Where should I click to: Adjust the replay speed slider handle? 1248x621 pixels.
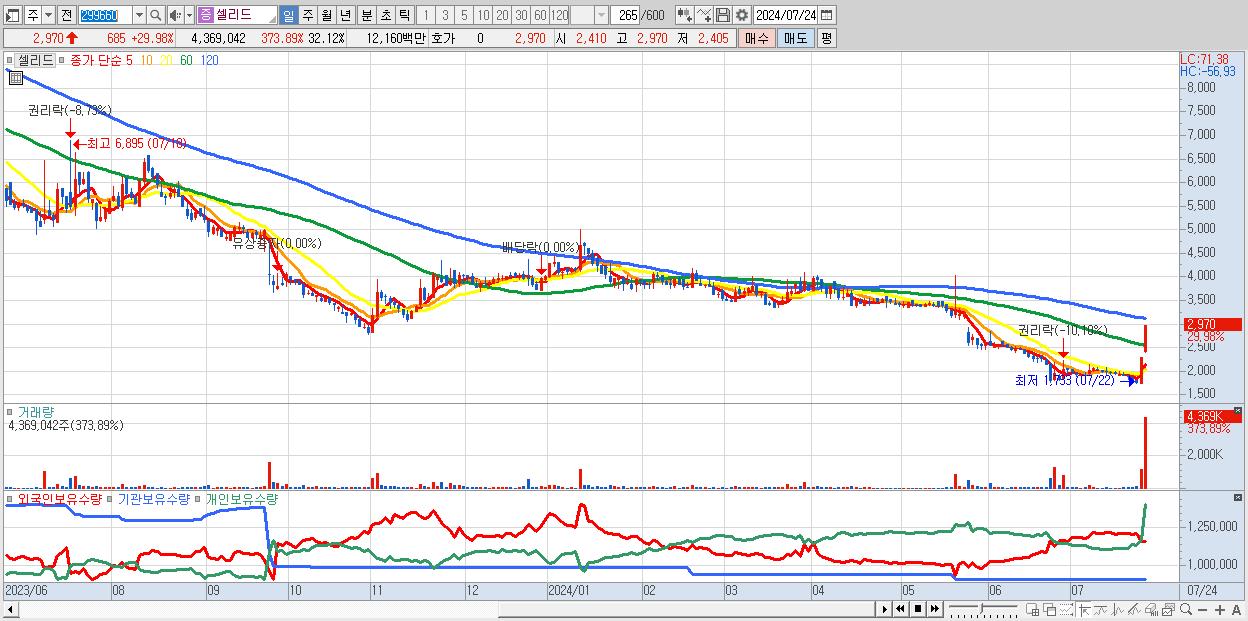pyautogui.click(x=981, y=607)
